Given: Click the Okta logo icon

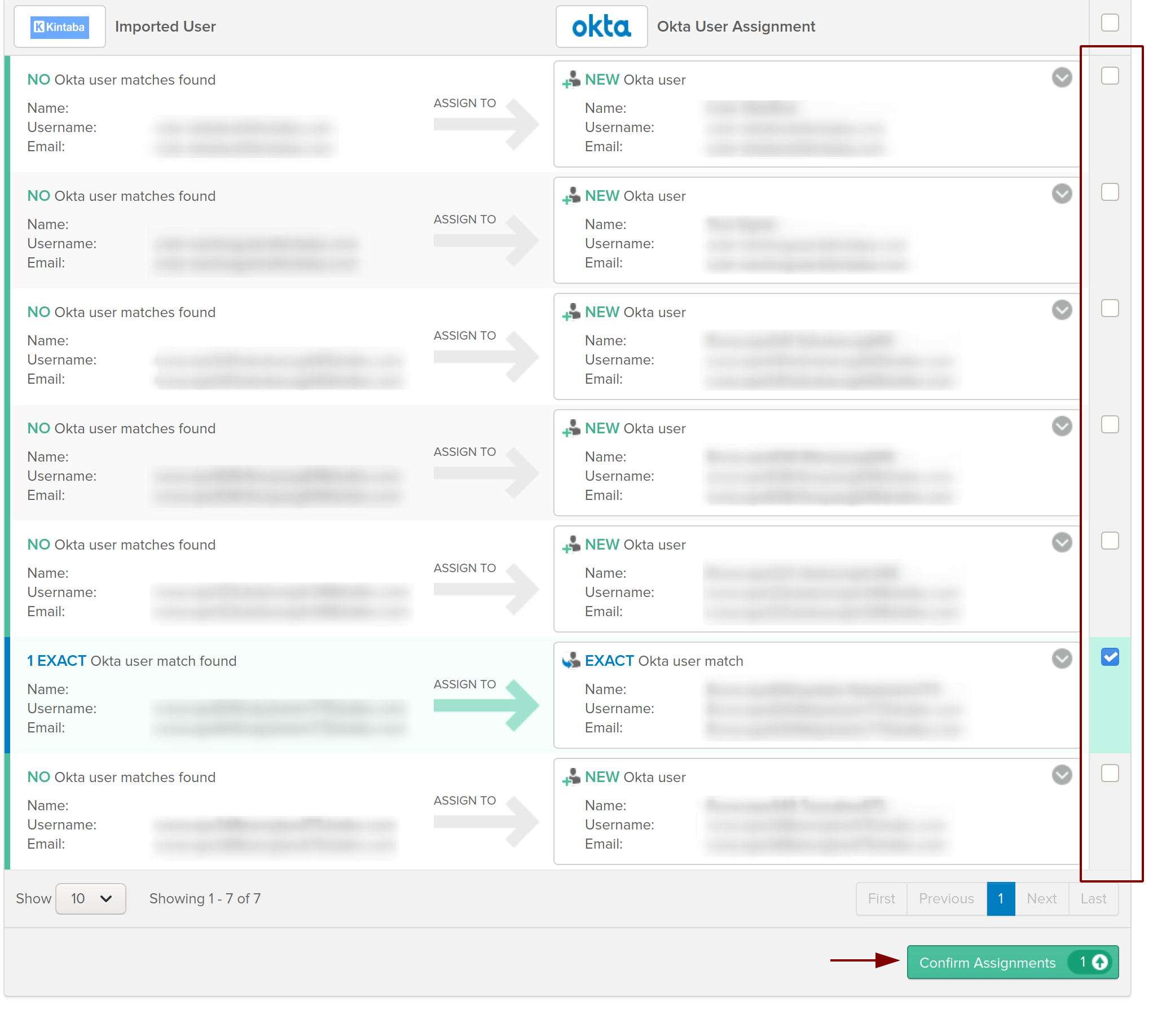Looking at the screenshot, I should coord(601,27).
